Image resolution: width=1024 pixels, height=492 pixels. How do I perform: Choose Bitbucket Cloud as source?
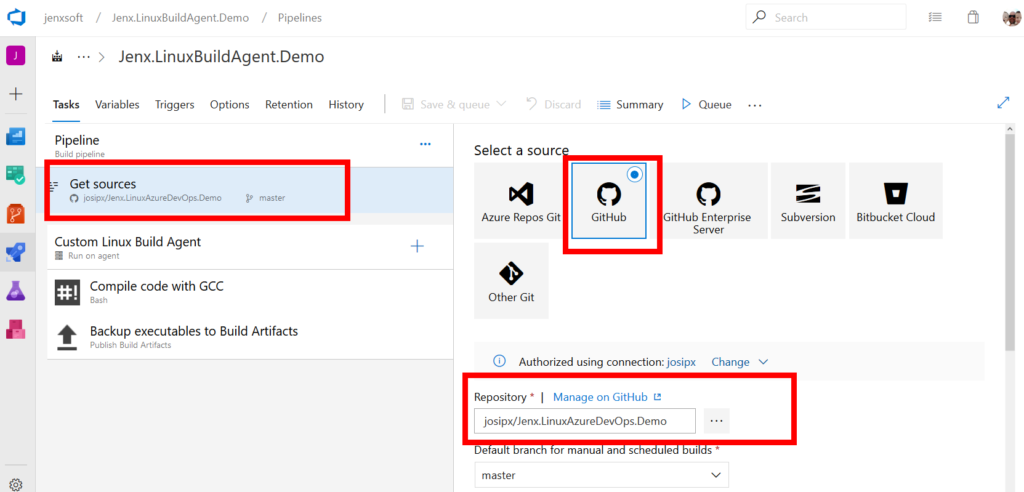(x=895, y=201)
